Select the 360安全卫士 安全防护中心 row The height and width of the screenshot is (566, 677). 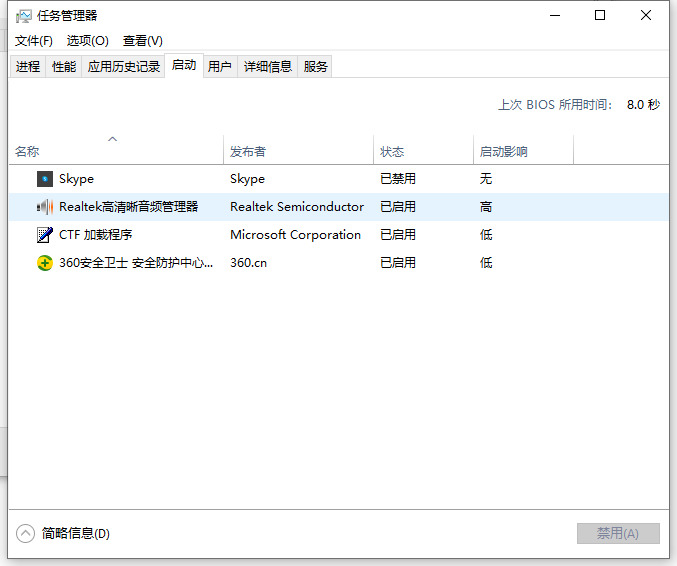[339, 263]
